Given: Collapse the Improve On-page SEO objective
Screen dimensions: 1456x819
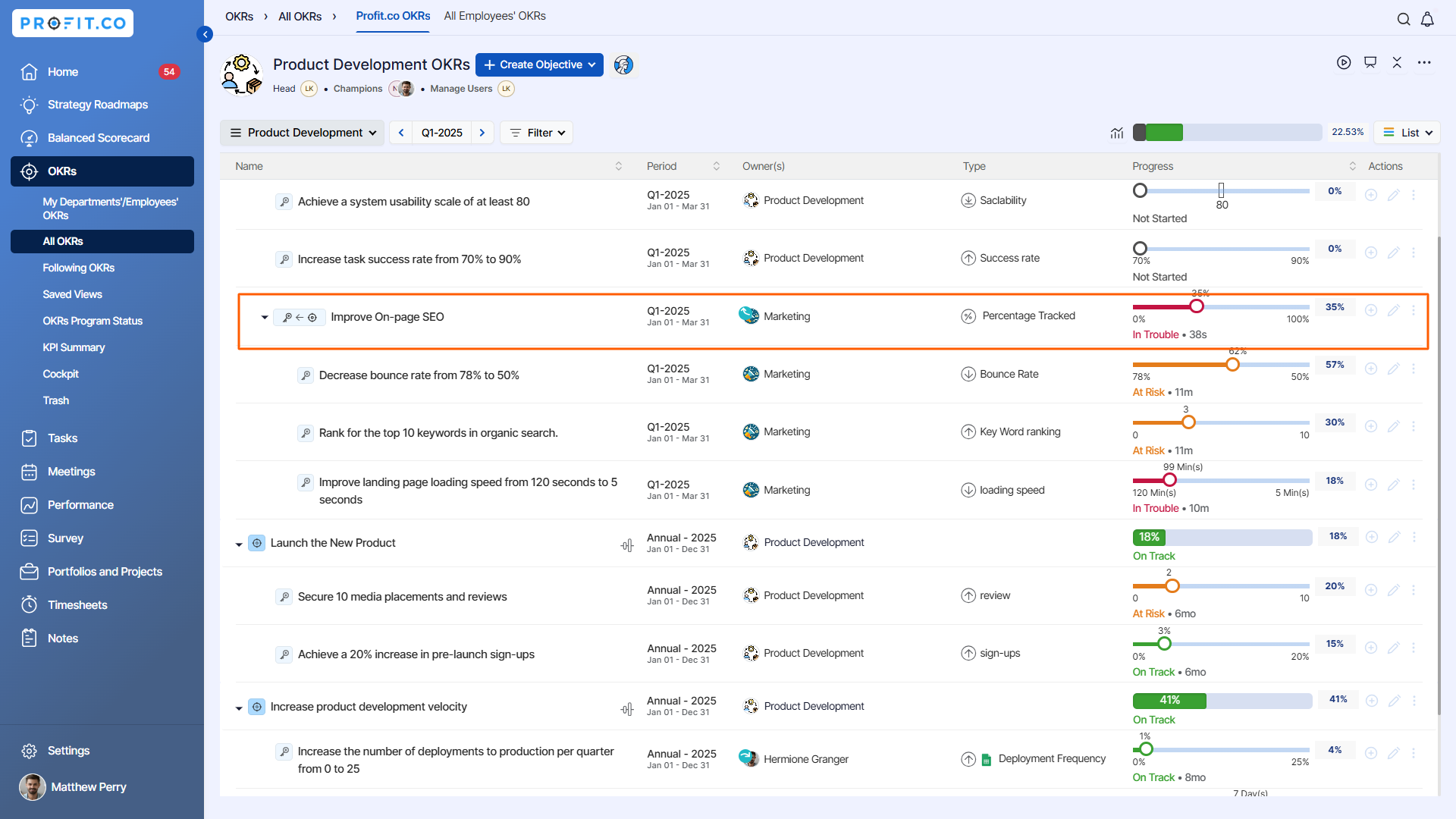Looking at the screenshot, I should pyautogui.click(x=264, y=318).
